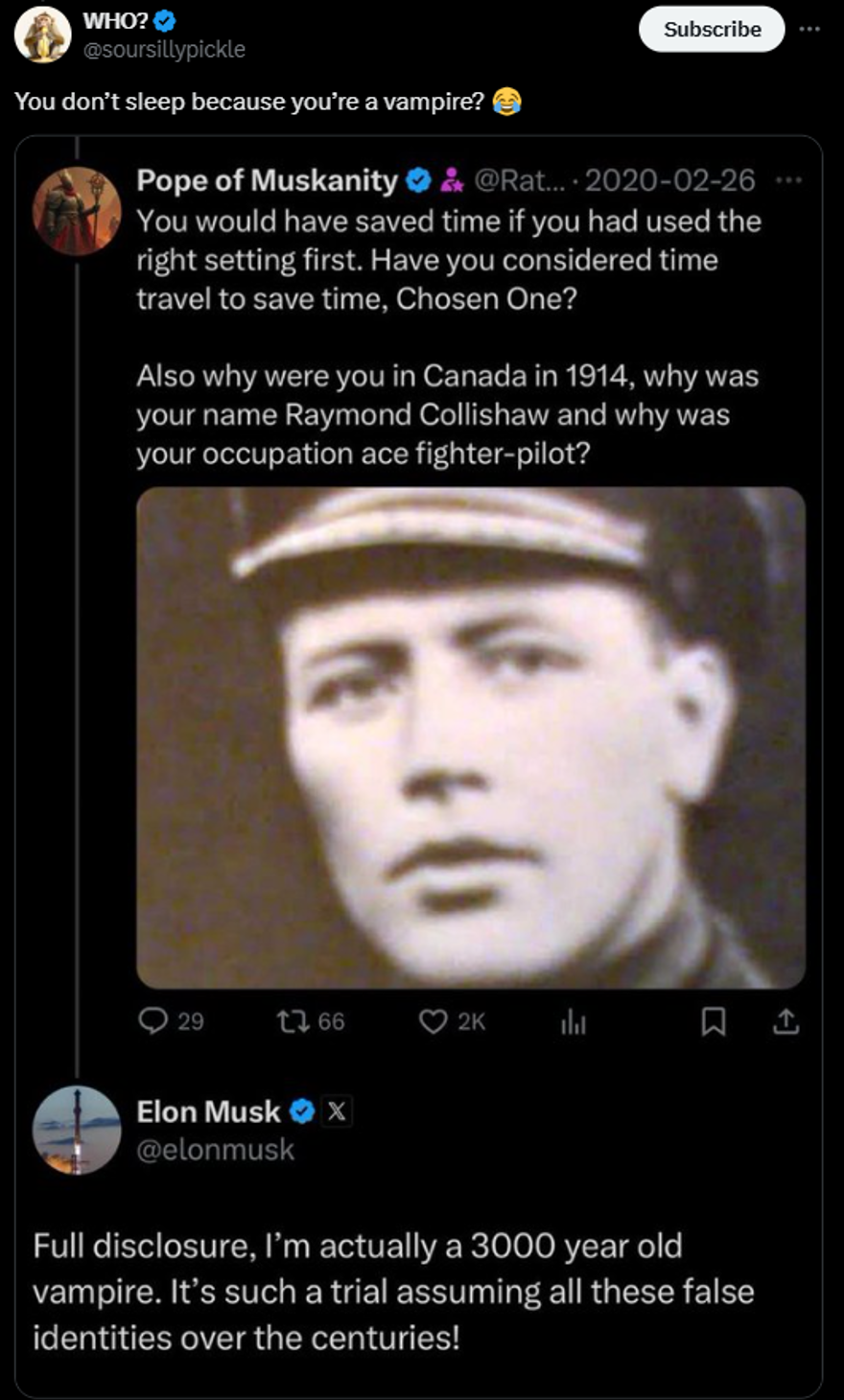
Task: Click the purple affiliate icon after Pope of Muskanity
Action: (451, 180)
